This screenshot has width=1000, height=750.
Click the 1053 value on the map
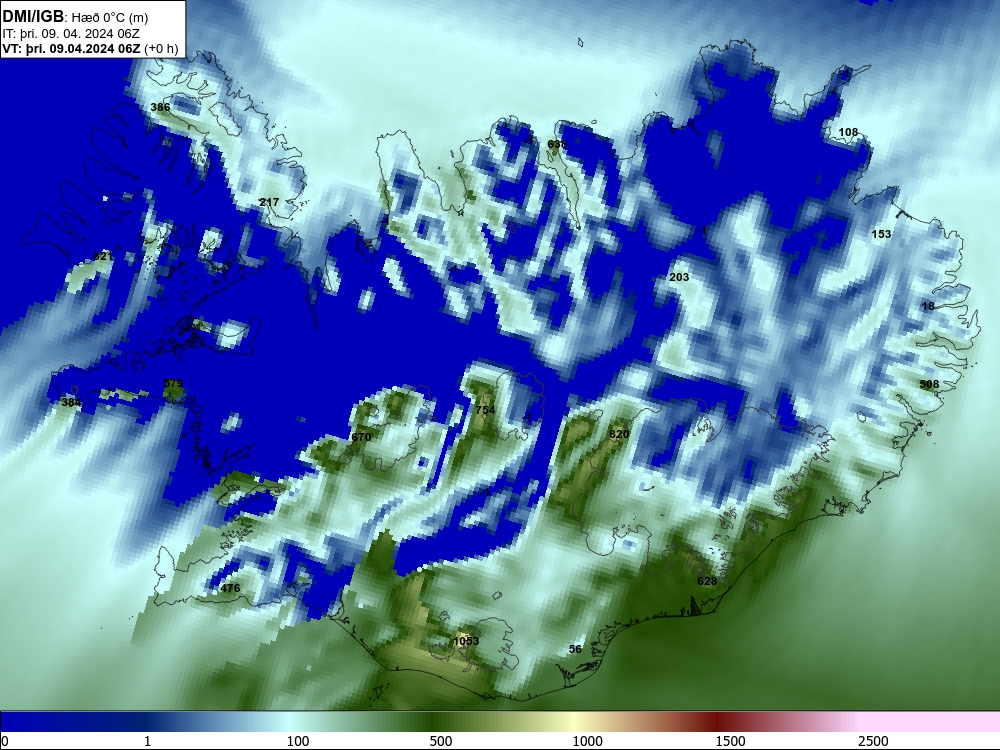point(466,641)
